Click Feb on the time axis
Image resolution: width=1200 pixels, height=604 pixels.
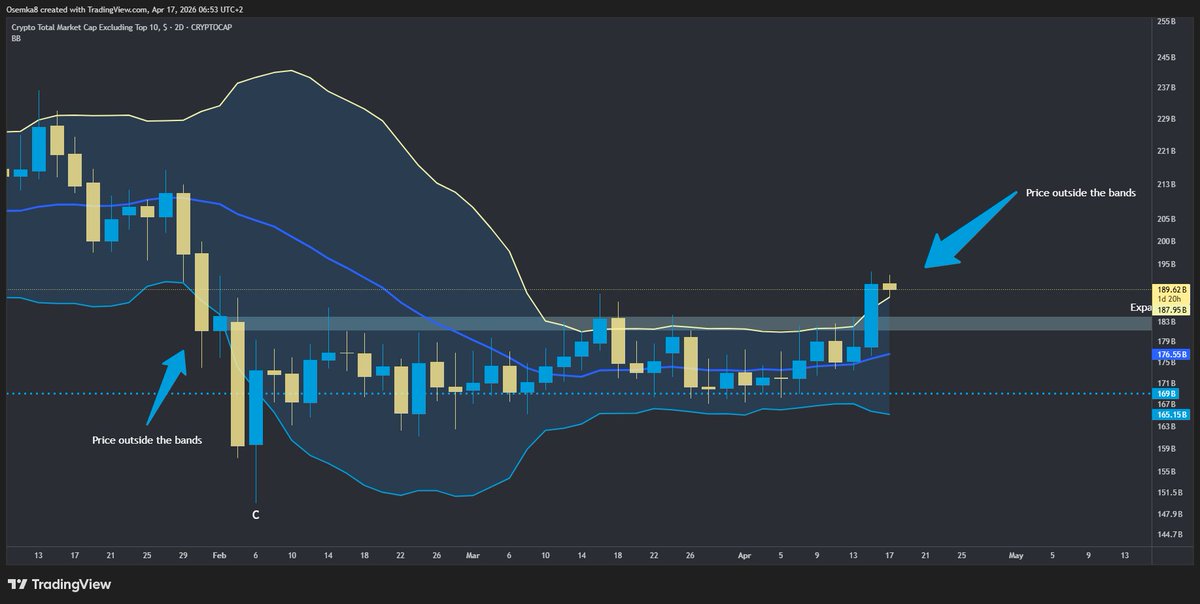click(x=218, y=555)
